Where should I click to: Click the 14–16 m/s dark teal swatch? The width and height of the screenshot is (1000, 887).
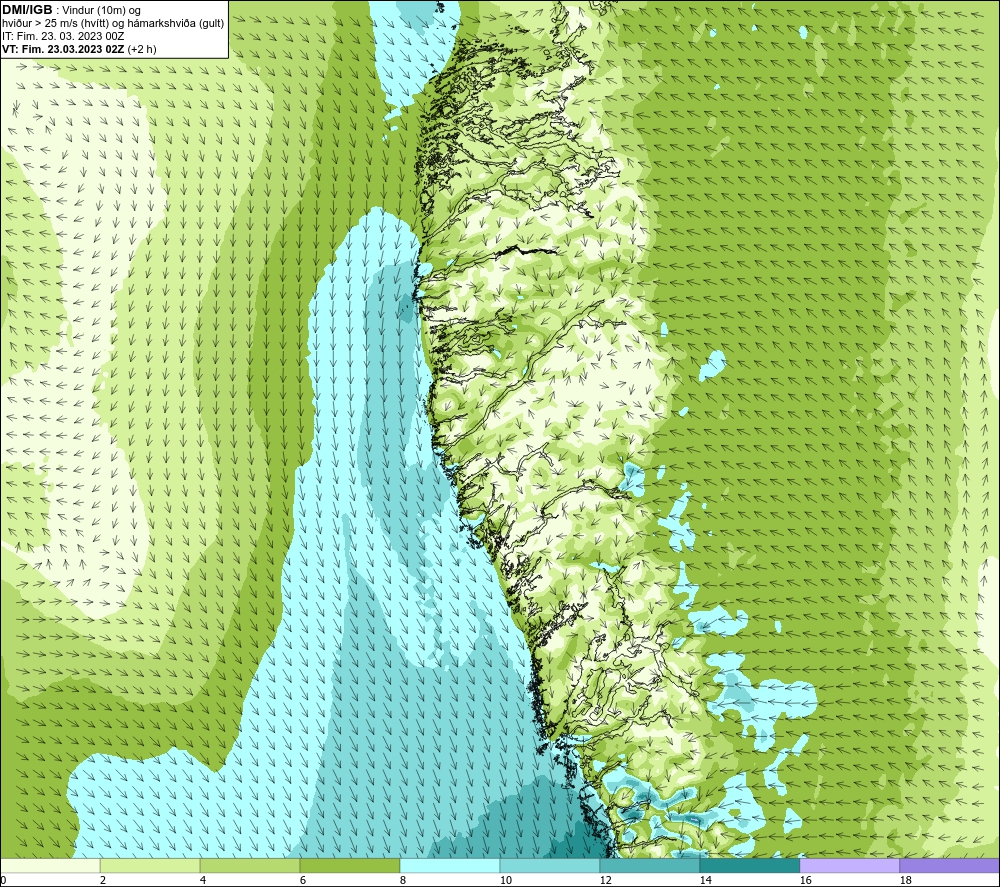click(749, 866)
